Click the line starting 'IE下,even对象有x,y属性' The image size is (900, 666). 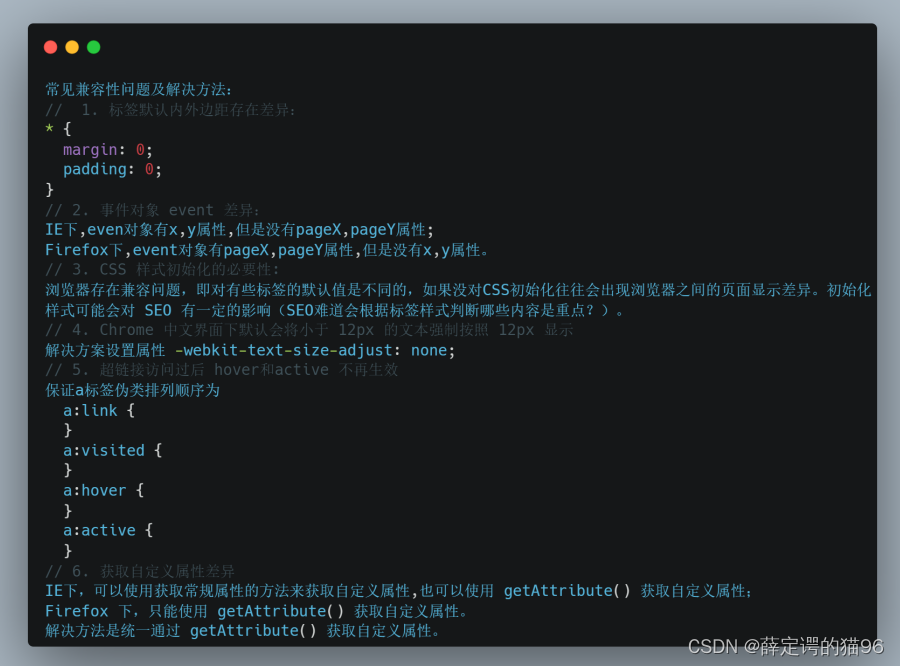pyautogui.click(x=240, y=230)
